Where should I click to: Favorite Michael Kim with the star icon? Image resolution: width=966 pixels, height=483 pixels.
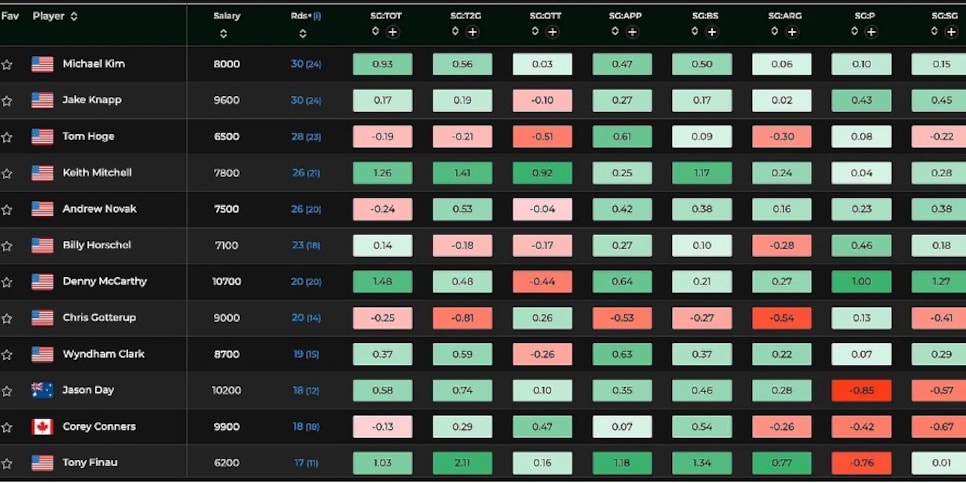click(x=7, y=65)
